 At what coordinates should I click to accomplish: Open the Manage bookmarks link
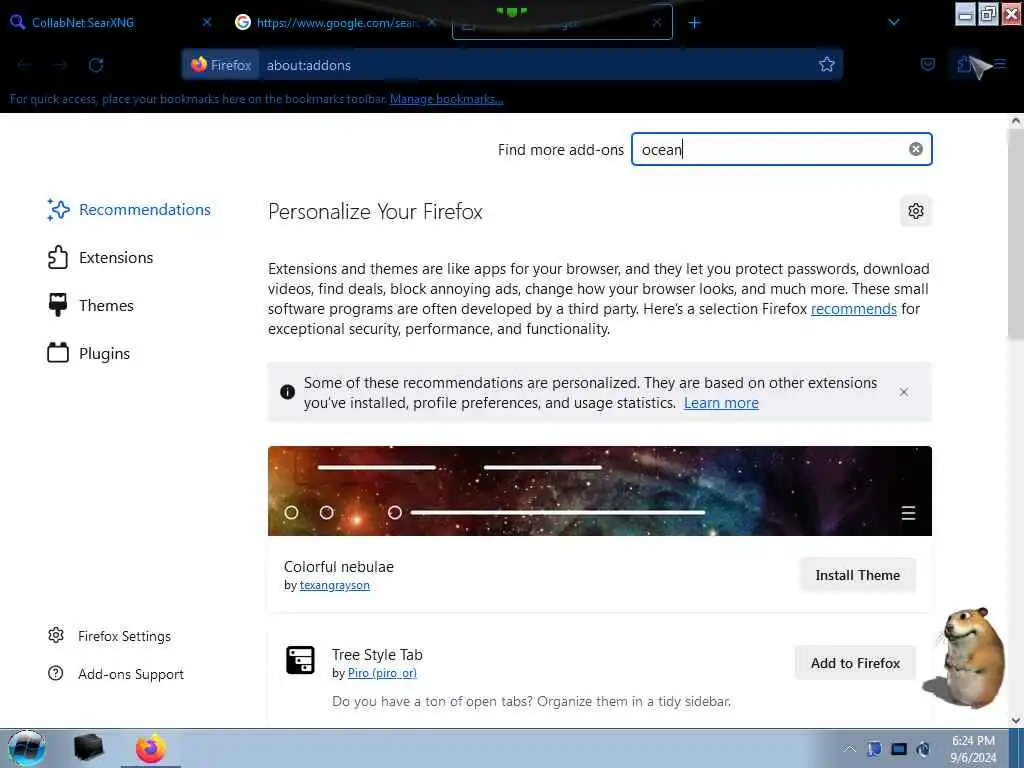[447, 99]
